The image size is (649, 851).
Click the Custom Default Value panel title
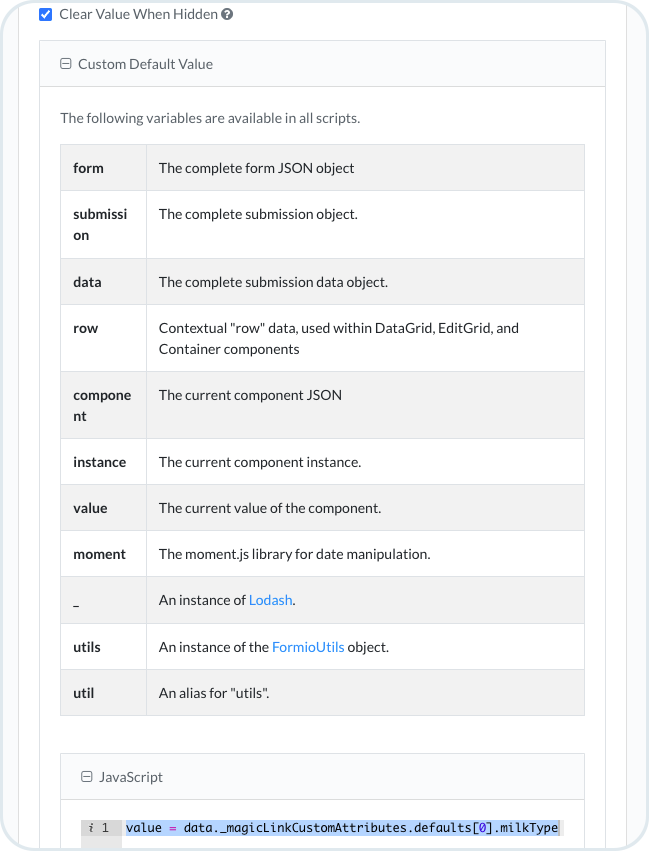pyautogui.click(x=145, y=64)
